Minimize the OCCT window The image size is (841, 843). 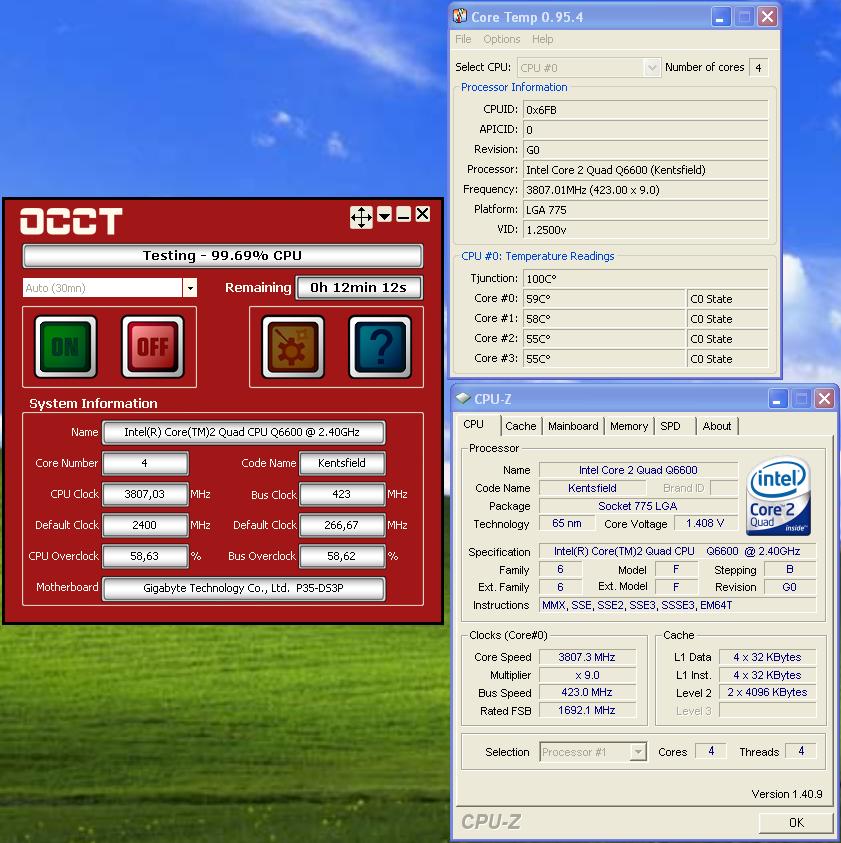403,215
